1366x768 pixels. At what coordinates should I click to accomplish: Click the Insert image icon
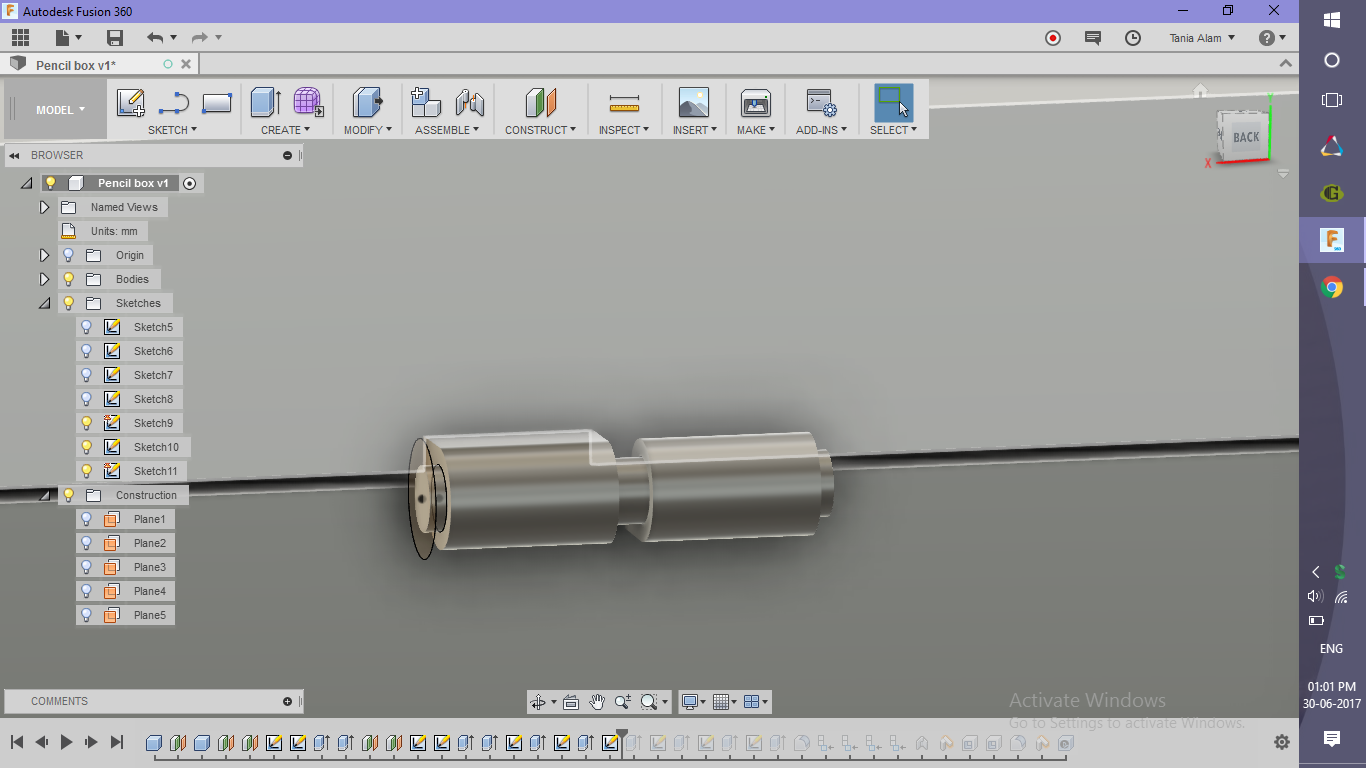693,103
